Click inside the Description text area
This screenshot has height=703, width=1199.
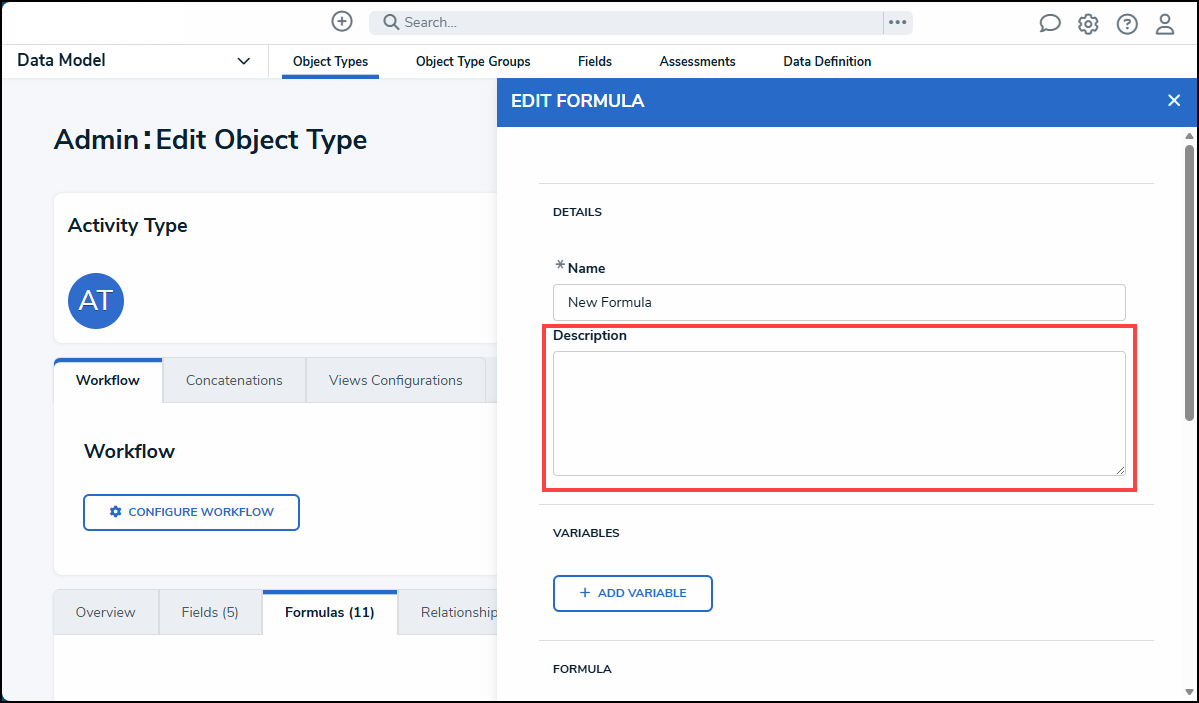[838, 413]
